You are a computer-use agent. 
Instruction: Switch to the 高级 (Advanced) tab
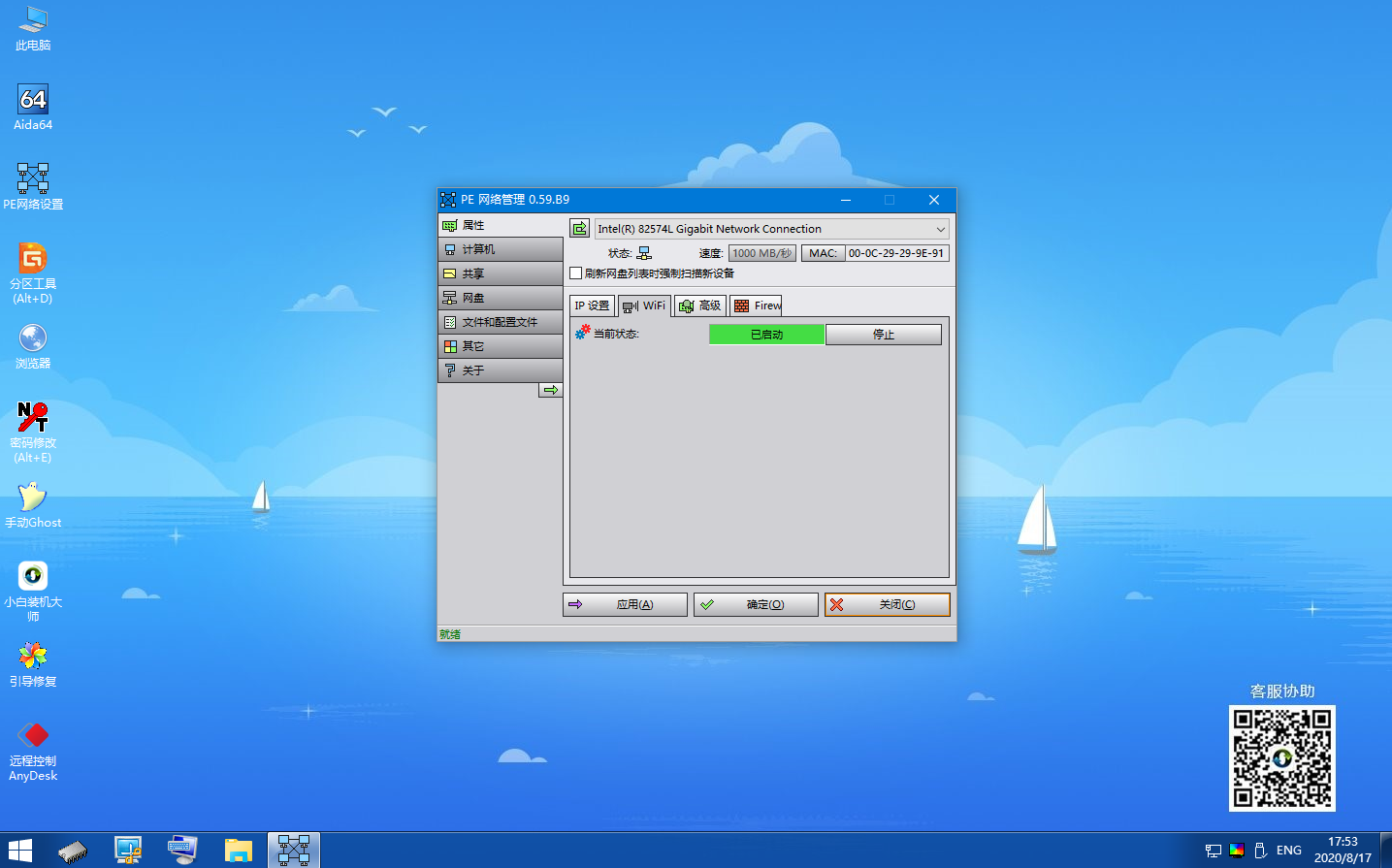coord(700,305)
